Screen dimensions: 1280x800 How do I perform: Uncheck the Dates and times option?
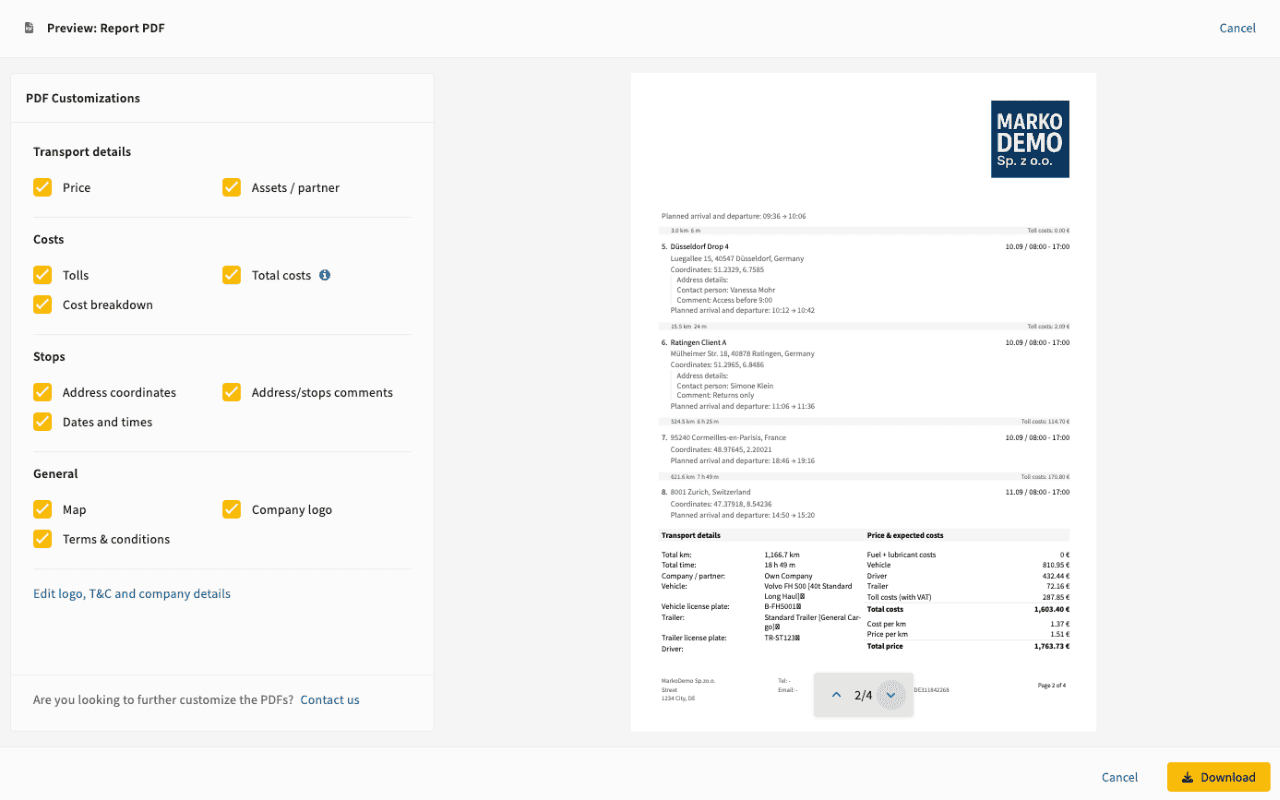point(42,422)
